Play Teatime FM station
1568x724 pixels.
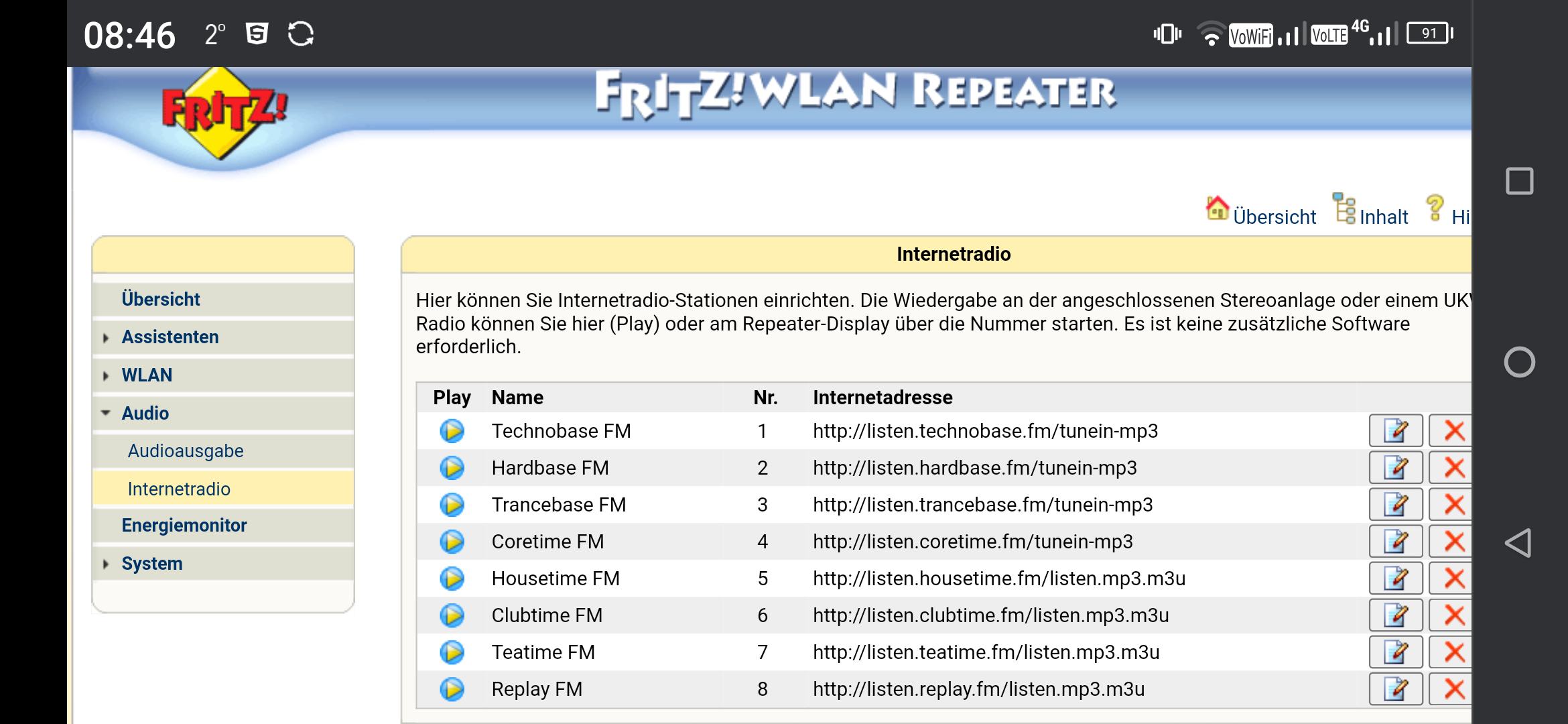452,652
